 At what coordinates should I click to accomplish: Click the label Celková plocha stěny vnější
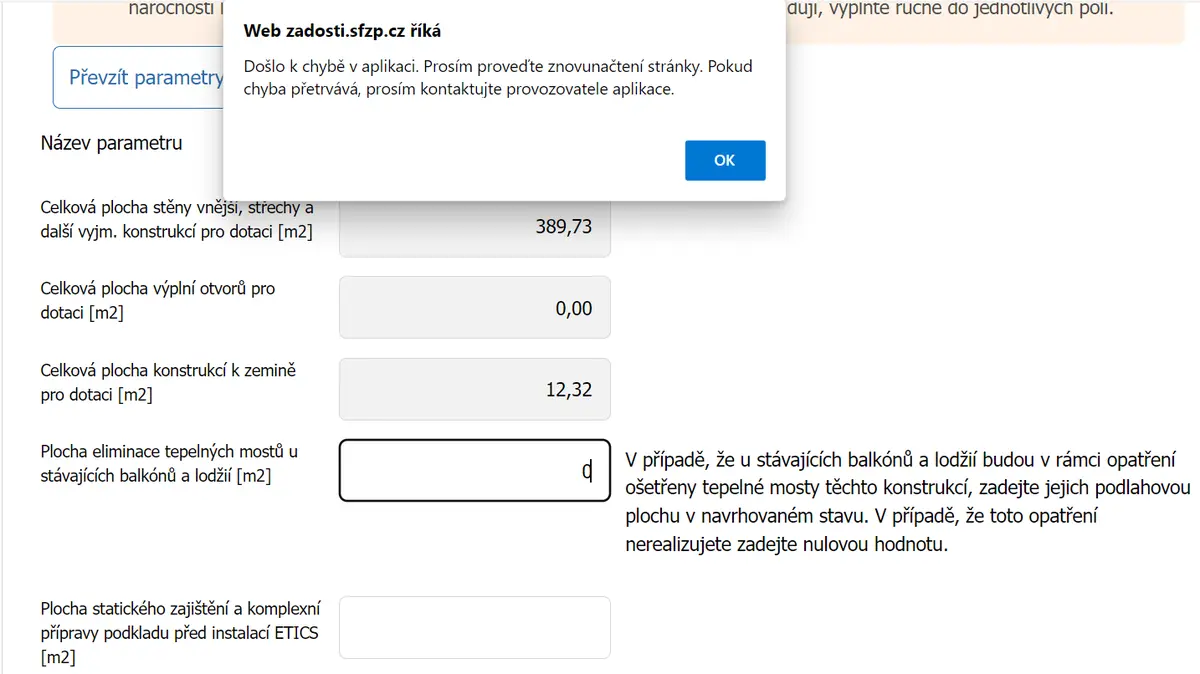(x=178, y=219)
